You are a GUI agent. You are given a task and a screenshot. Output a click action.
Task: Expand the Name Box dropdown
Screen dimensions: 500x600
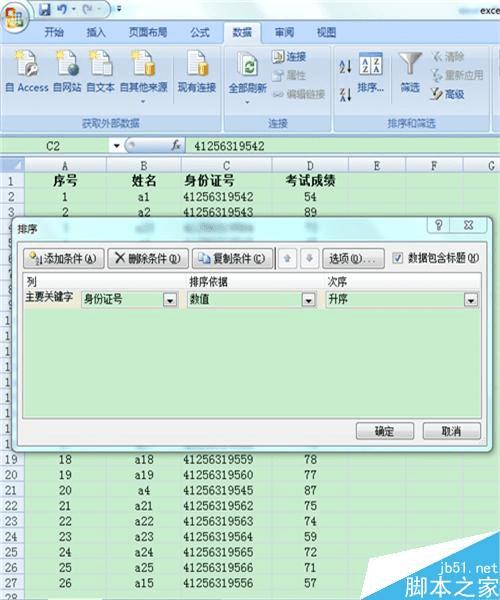[x=116, y=146]
